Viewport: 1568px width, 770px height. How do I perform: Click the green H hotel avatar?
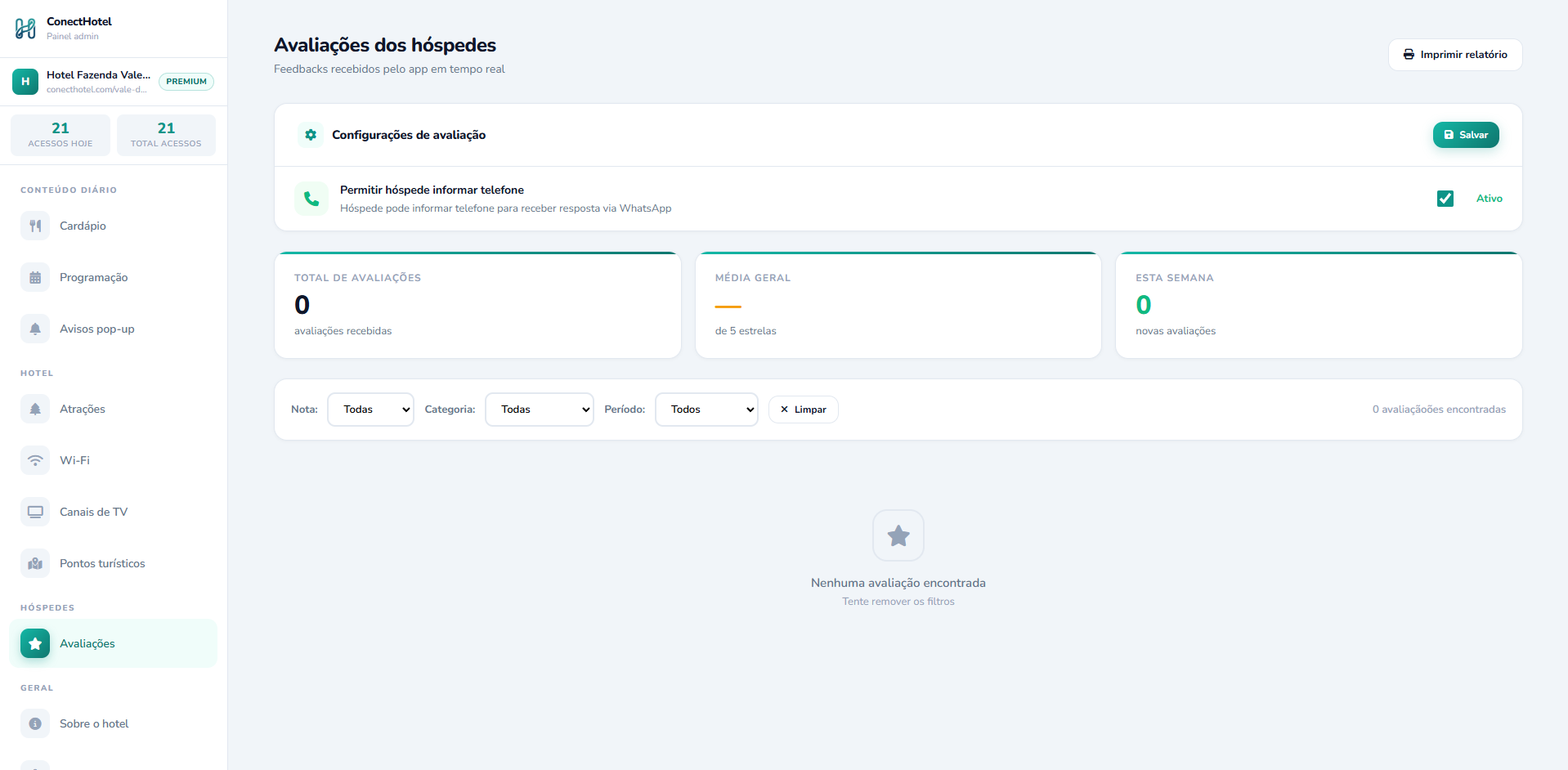tap(25, 82)
